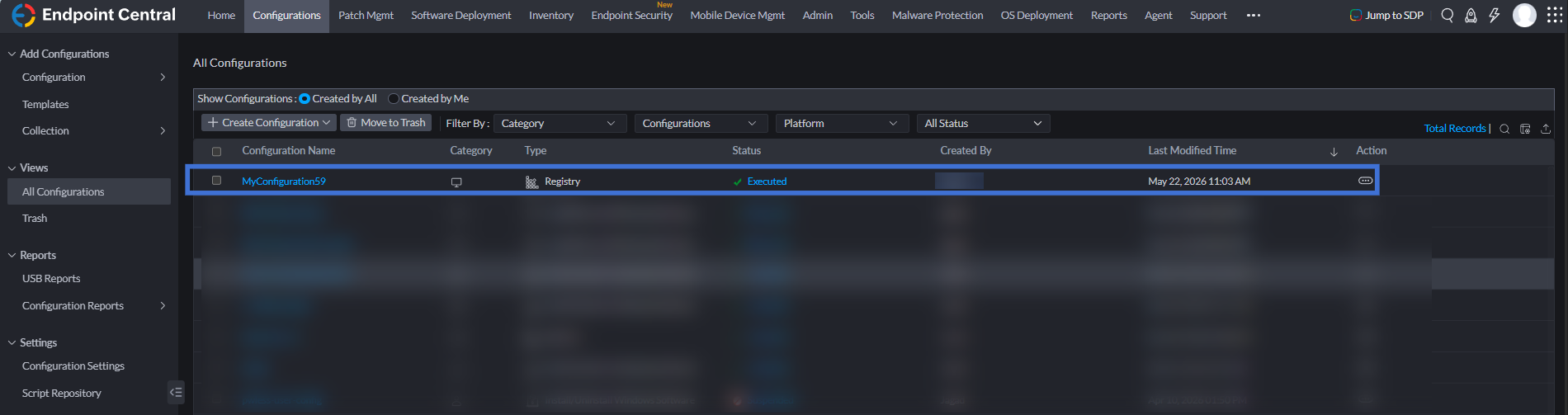1568x415 pixels.
Task: Click the Jump to SDP shortcut
Action: tap(1386, 15)
